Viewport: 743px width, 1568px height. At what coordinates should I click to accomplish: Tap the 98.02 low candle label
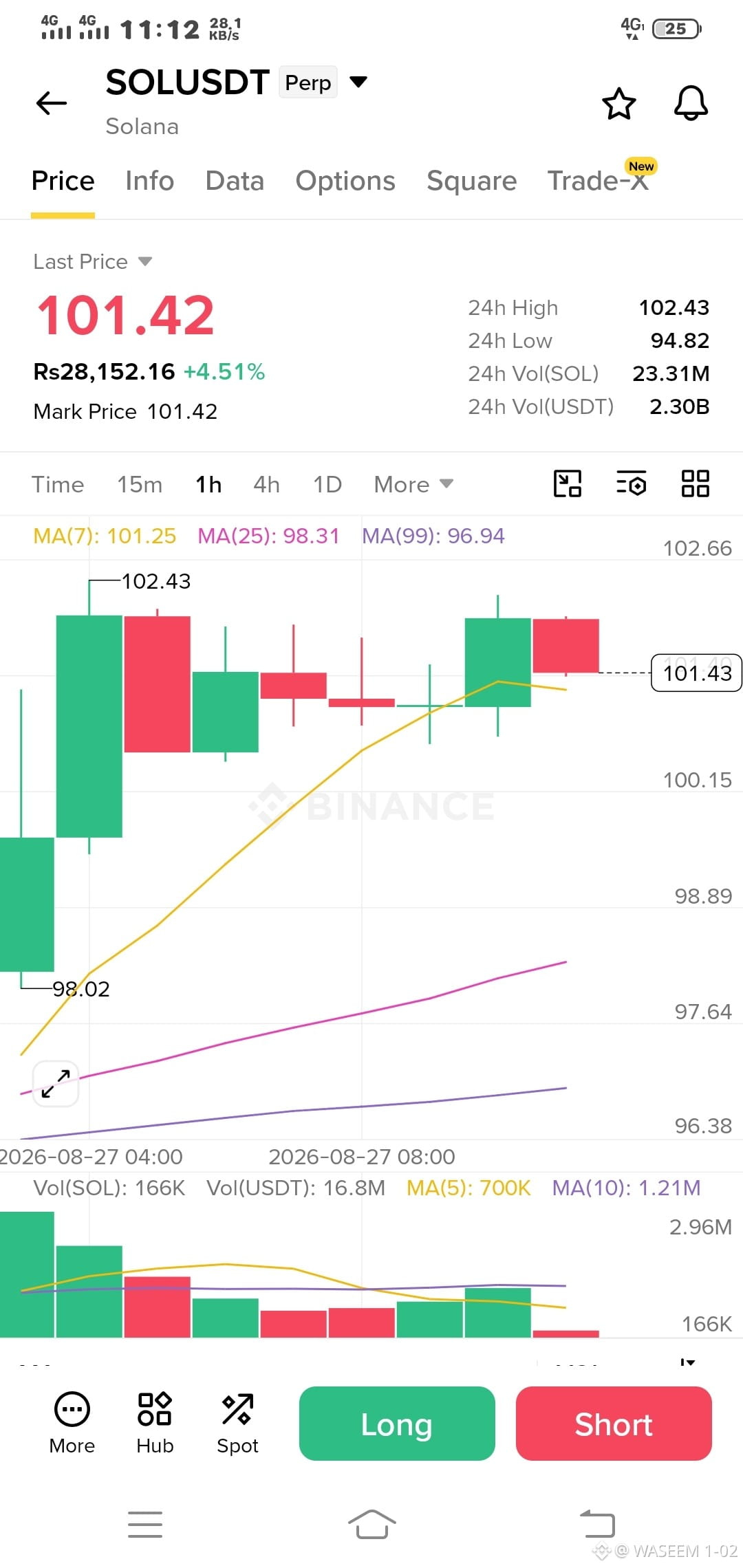point(81,989)
